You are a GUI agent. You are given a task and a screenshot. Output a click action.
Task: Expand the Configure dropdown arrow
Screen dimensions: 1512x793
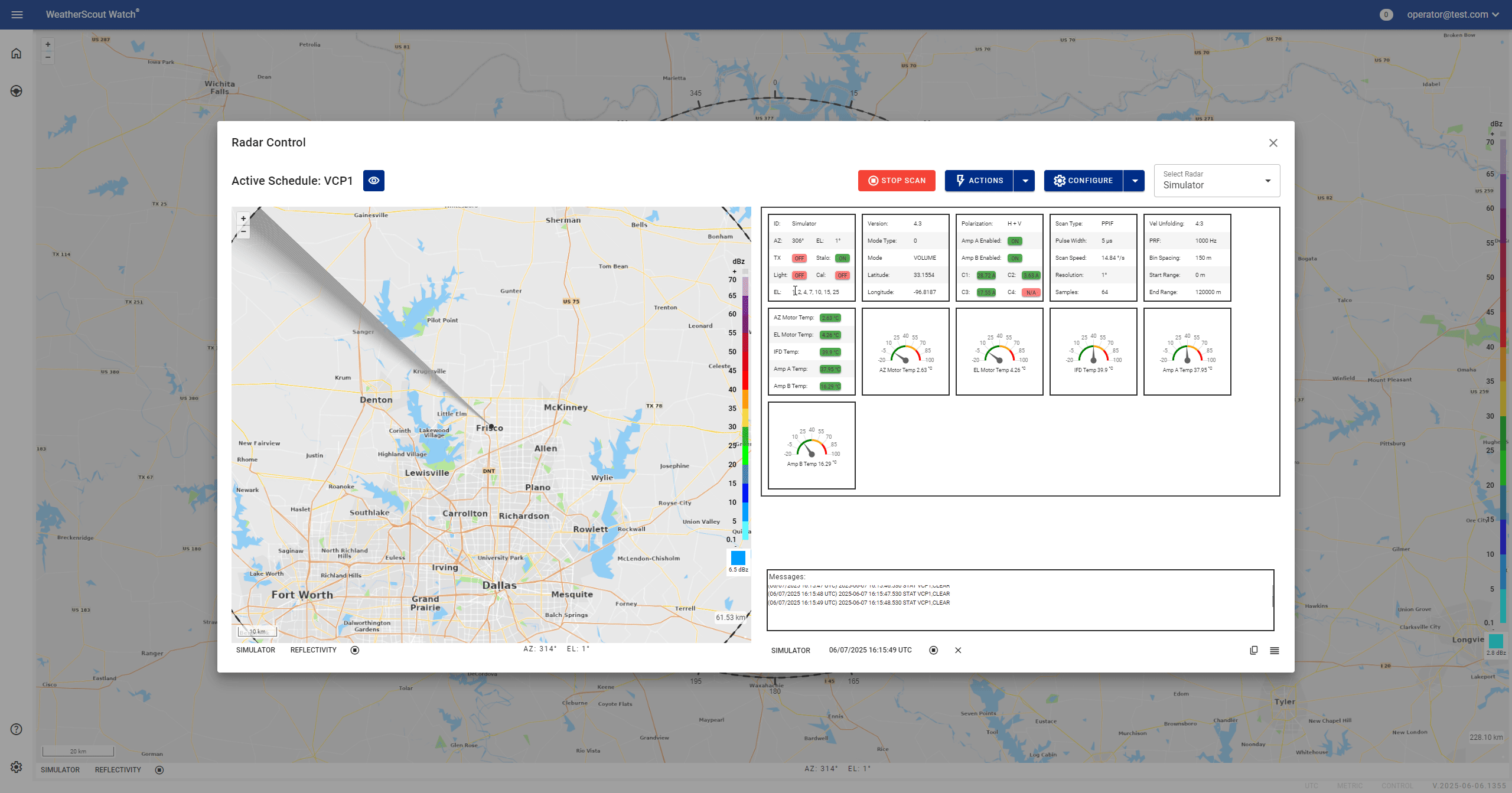(x=1135, y=181)
